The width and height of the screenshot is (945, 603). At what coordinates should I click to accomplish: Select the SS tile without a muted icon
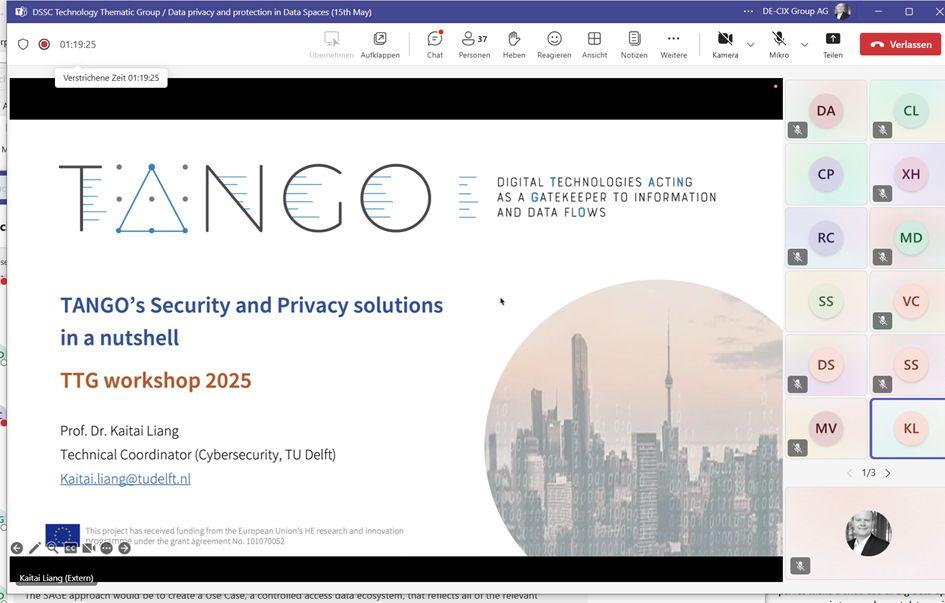pyautogui.click(x=826, y=301)
